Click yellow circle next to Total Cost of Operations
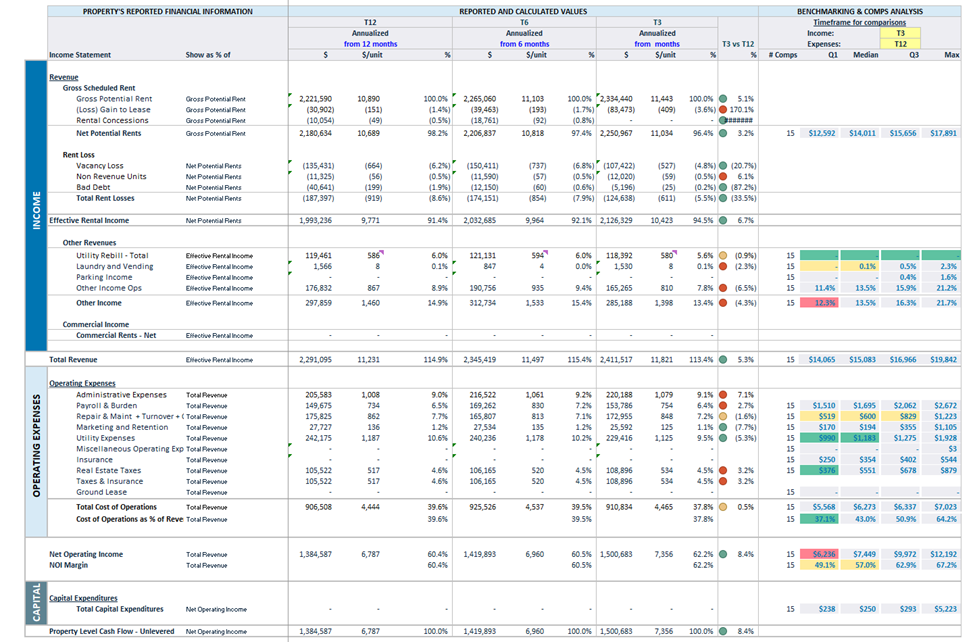Image resolution: width=975 pixels, height=642 pixels. tap(723, 507)
